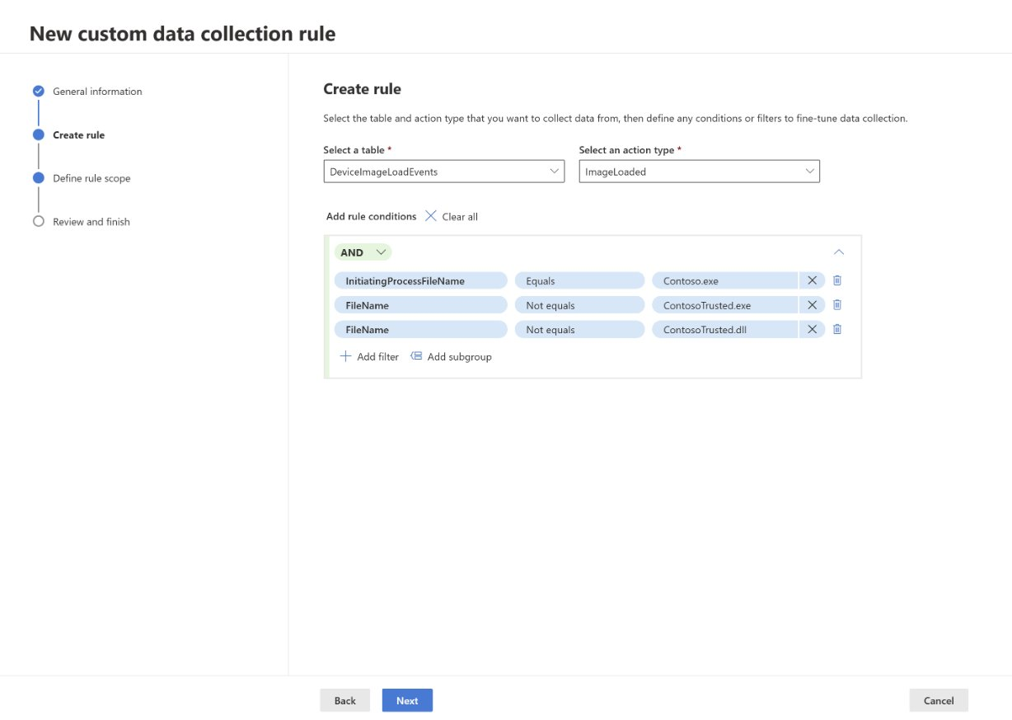Screen dimensions: 1012x720
Task: Clear the ContosoTrusted.exe value with X icon
Action: pyautogui.click(x=812, y=305)
